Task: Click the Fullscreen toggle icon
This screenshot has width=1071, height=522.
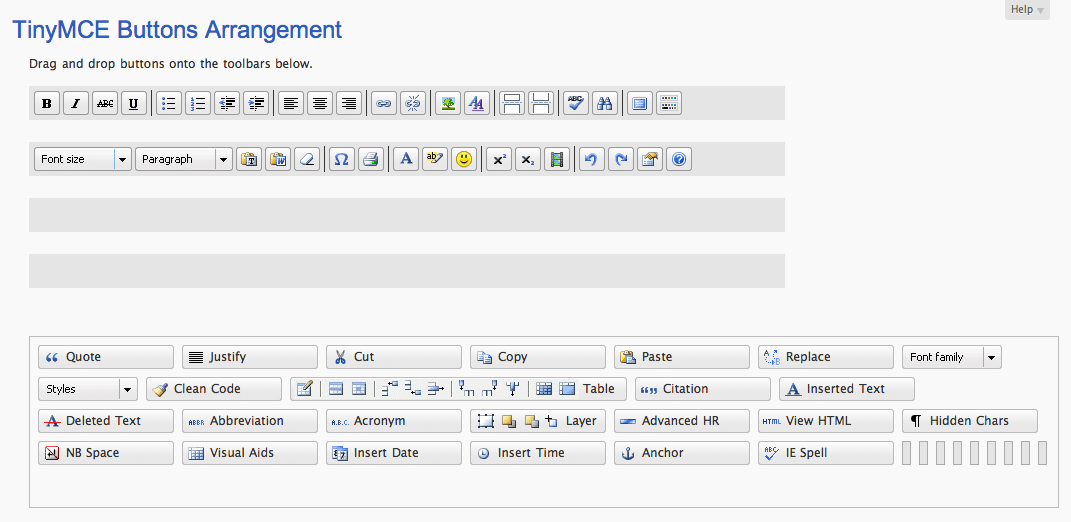Action: click(639, 103)
